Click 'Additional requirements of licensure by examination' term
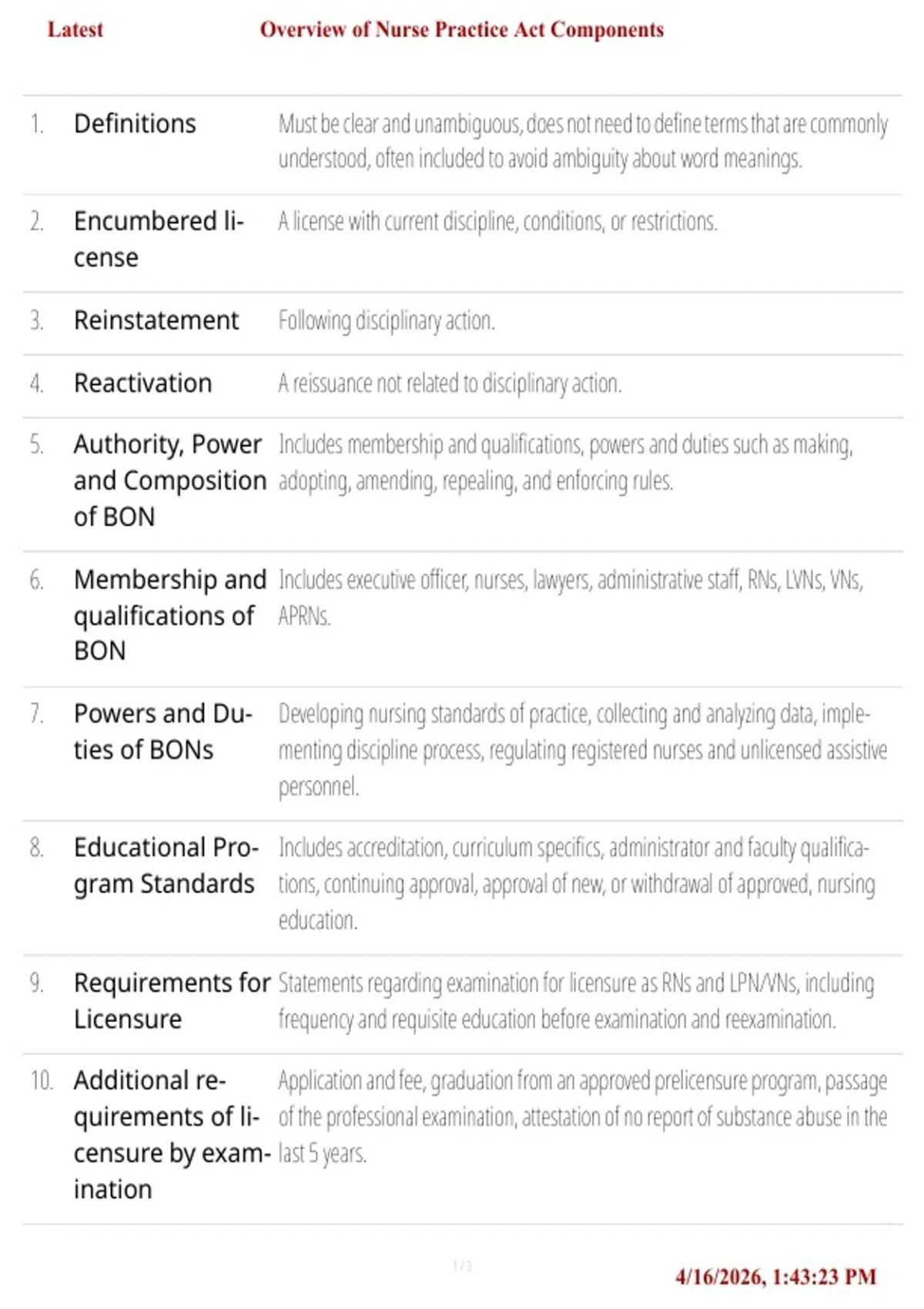Viewport: 924px width, 1309px height. (x=172, y=1134)
